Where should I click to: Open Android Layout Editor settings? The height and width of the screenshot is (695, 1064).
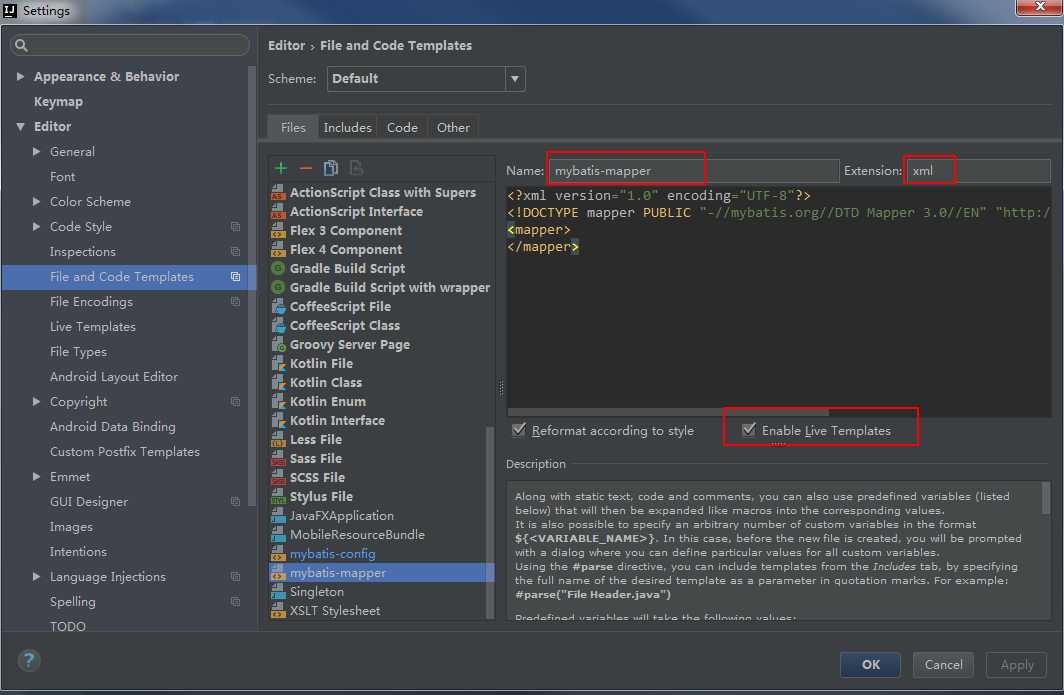tap(114, 377)
